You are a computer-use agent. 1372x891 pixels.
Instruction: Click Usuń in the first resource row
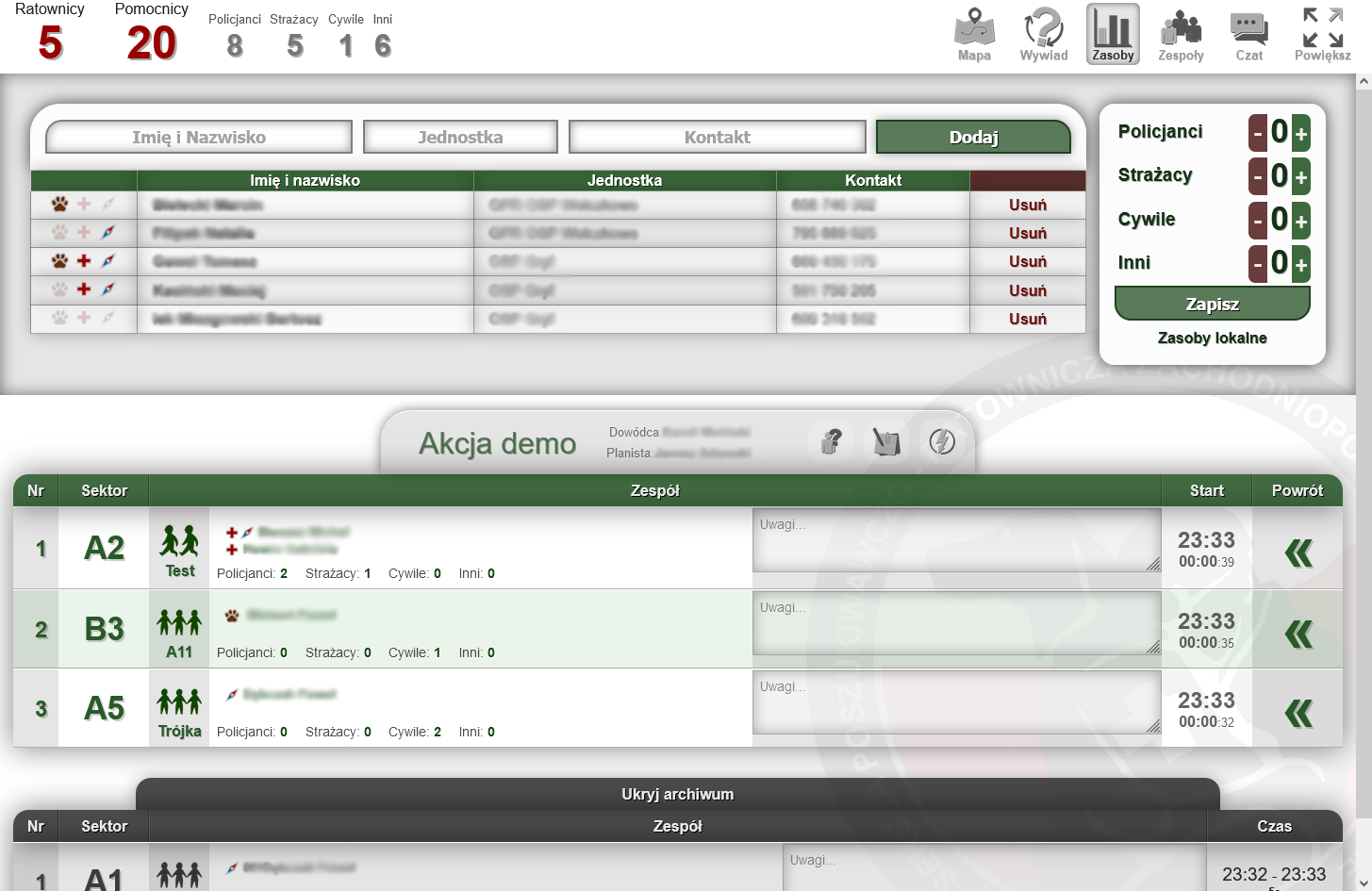point(1028,205)
